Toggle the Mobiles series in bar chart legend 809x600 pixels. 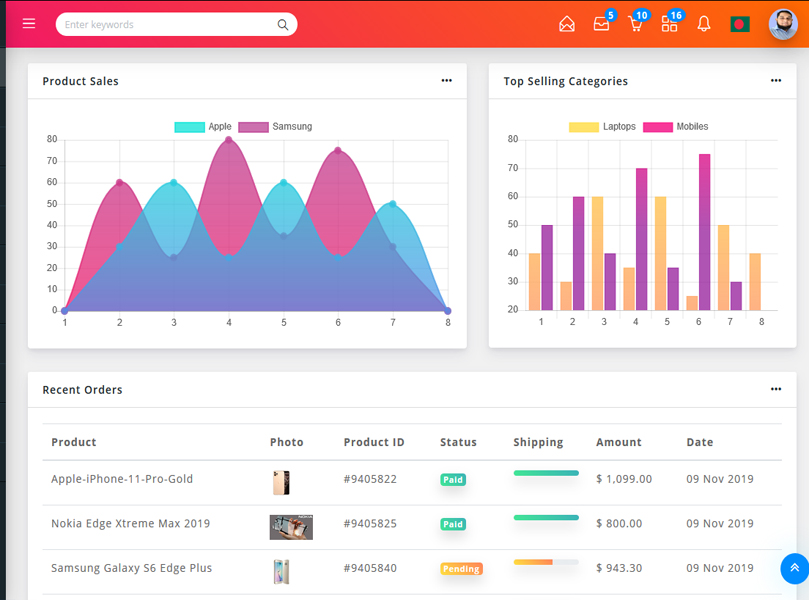coord(676,127)
